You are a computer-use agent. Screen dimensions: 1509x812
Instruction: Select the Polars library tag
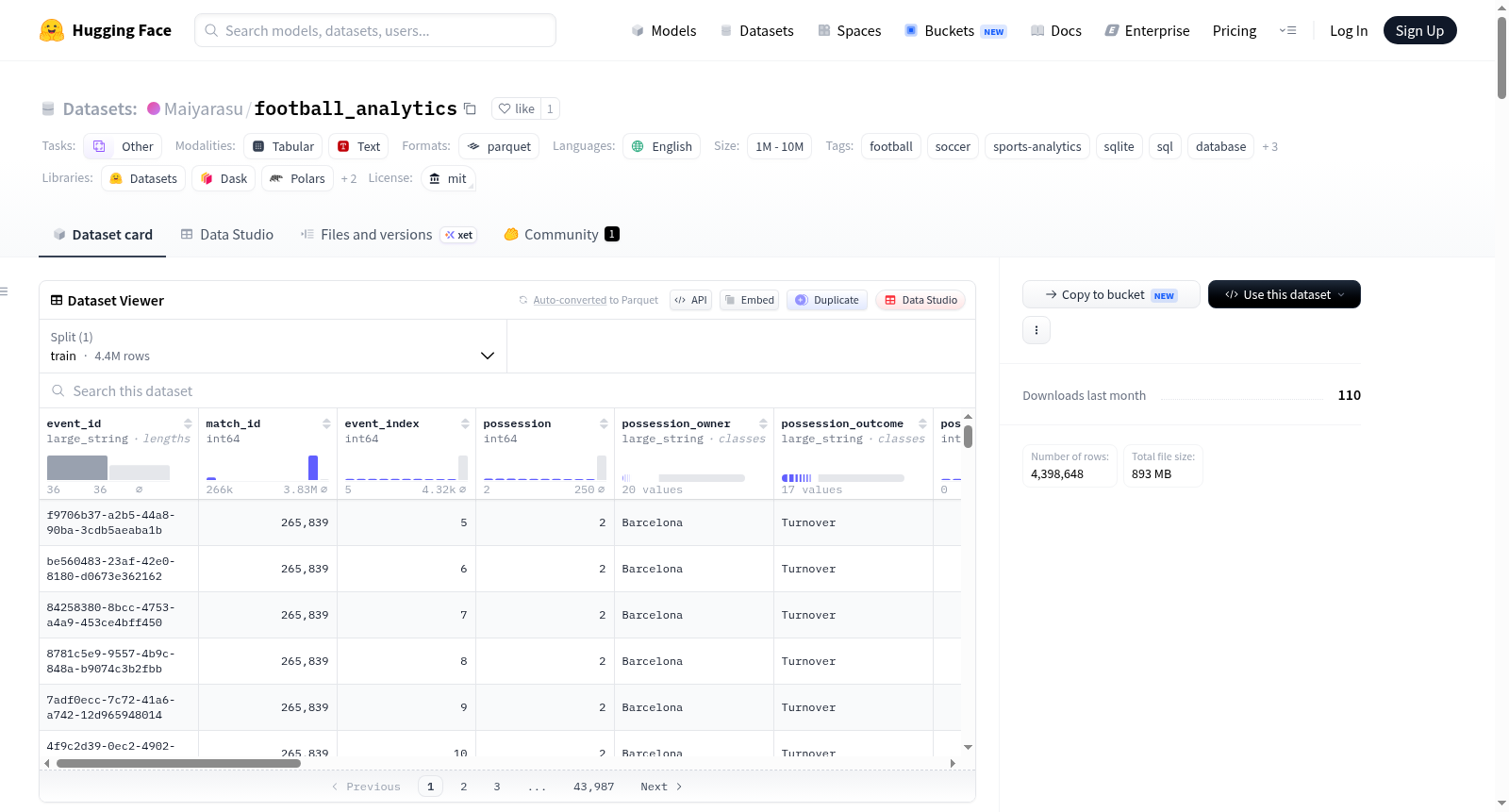297,178
